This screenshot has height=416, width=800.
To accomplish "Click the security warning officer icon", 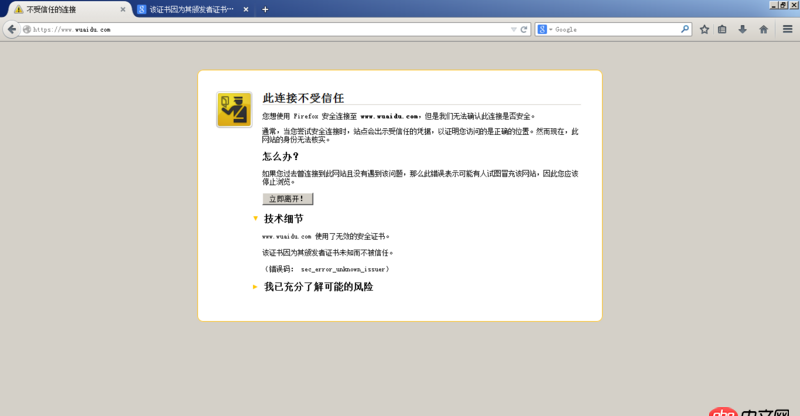I will pyautogui.click(x=234, y=109).
